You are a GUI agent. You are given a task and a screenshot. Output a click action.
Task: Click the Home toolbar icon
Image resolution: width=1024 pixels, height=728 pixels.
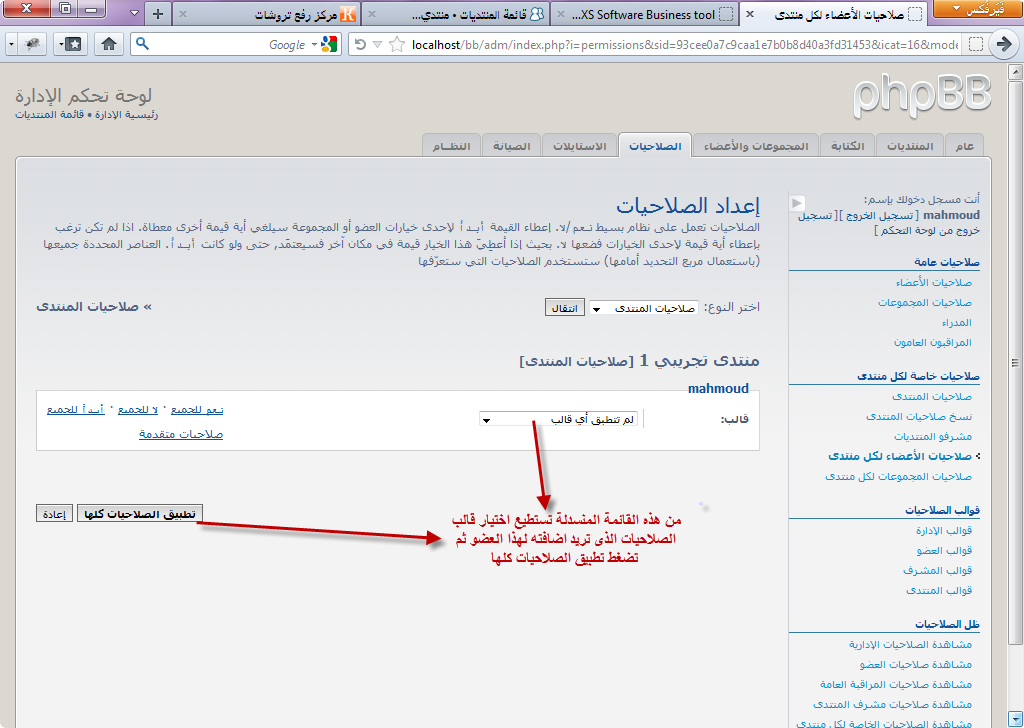pyautogui.click(x=108, y=44)
